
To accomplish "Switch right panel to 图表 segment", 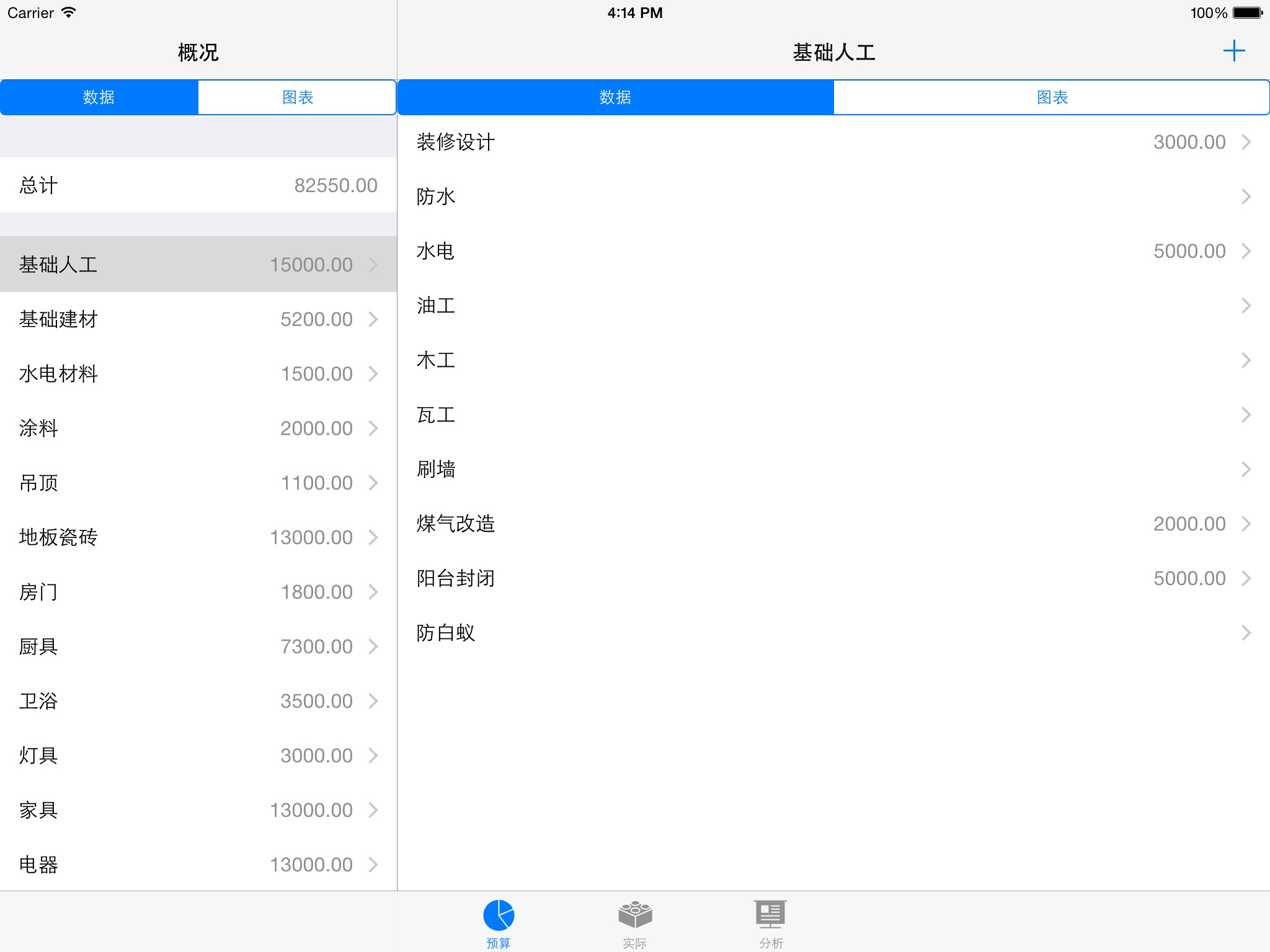I will click(x=1051, y=97).
